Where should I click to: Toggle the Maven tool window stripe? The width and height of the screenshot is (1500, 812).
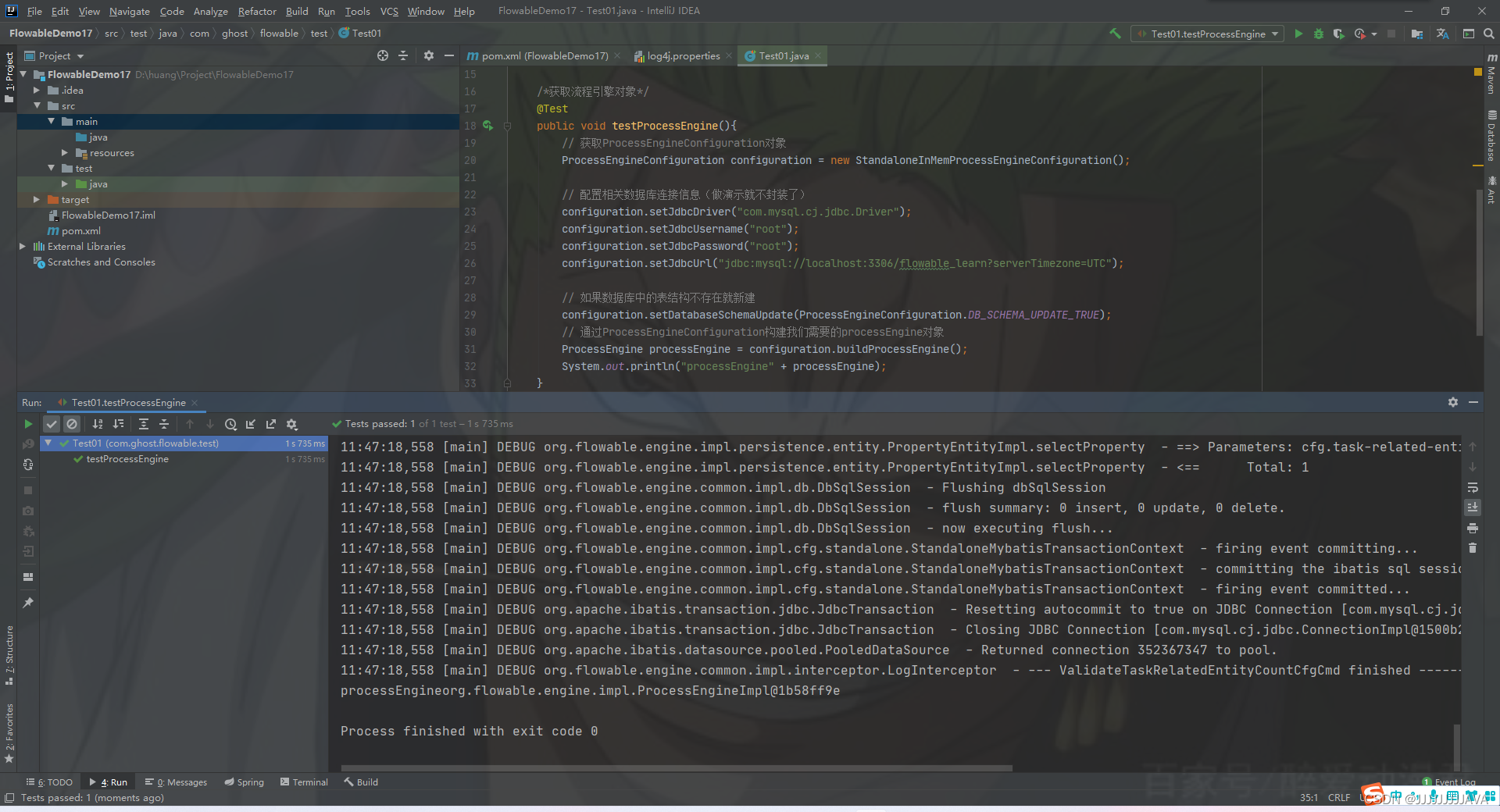click(x=1491, y=74)
